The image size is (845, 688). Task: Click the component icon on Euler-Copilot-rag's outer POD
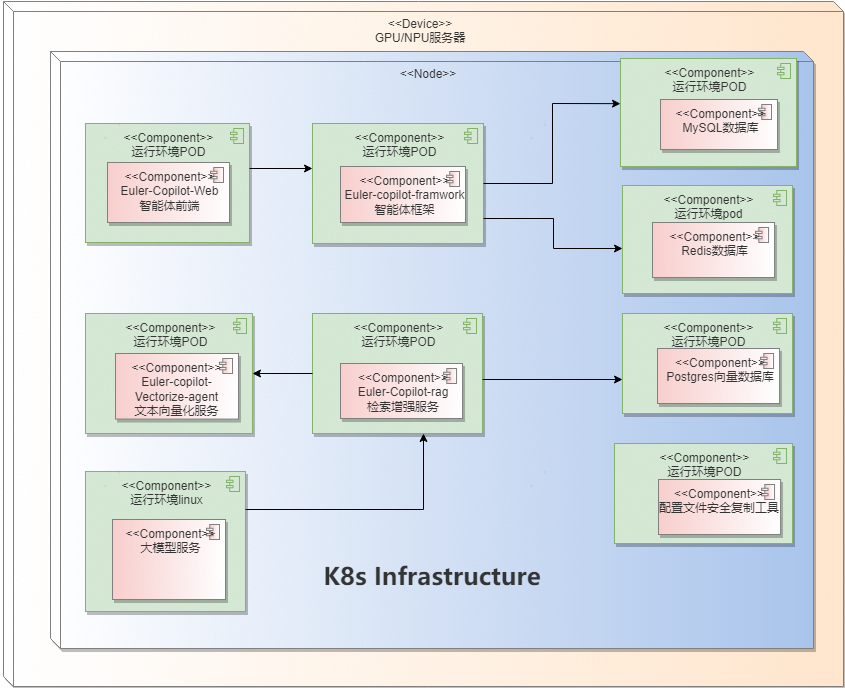click(471, 326)
